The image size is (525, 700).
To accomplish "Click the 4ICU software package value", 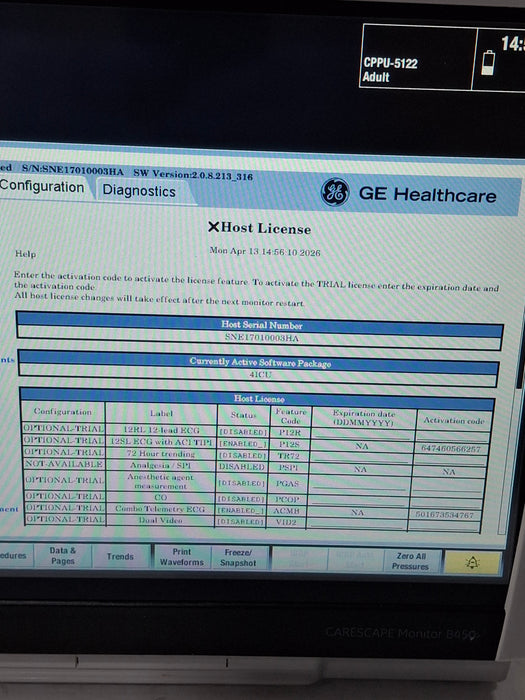I will [x=260, y=375].
